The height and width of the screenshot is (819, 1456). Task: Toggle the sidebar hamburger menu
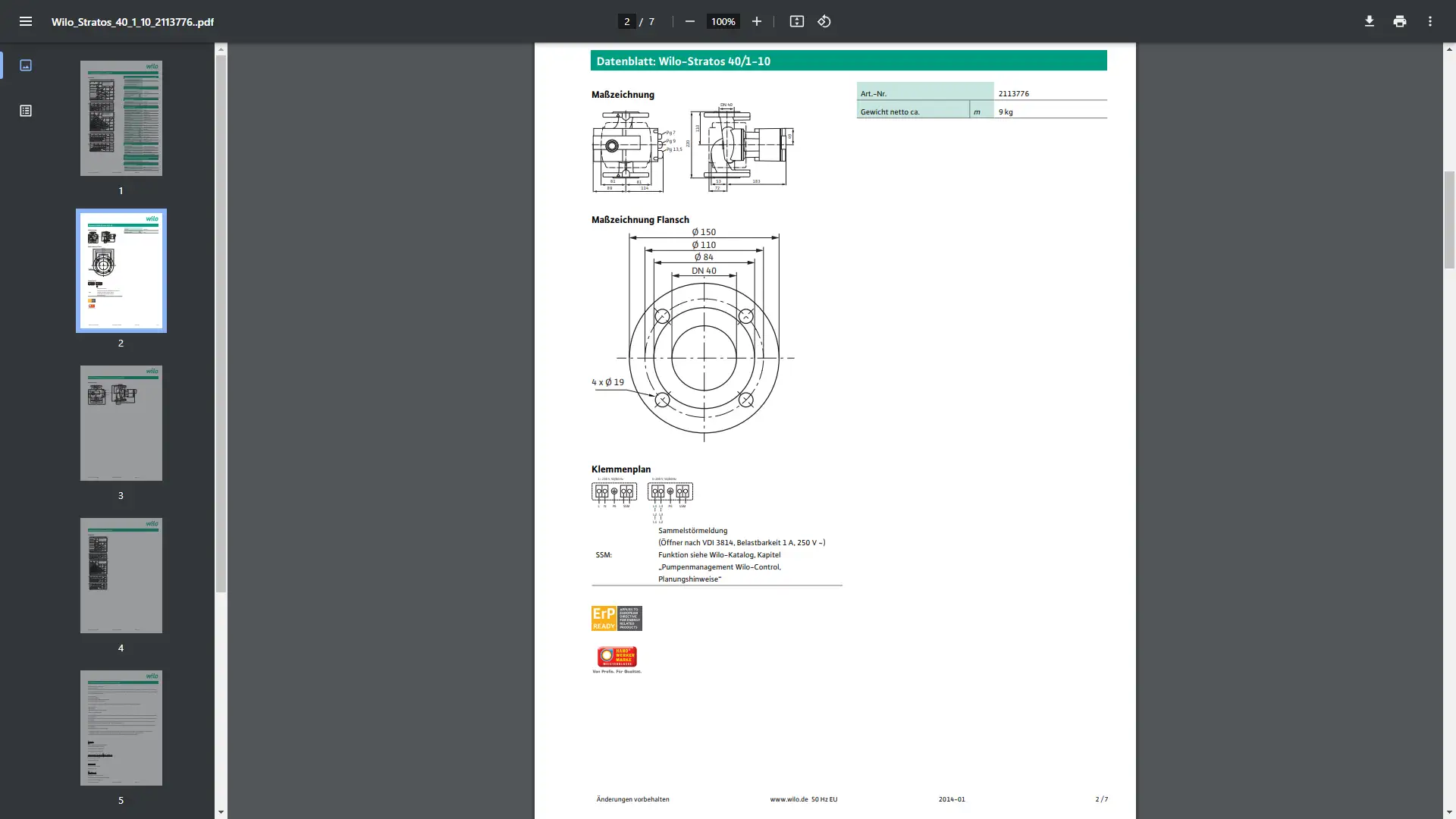click(26, 21)
